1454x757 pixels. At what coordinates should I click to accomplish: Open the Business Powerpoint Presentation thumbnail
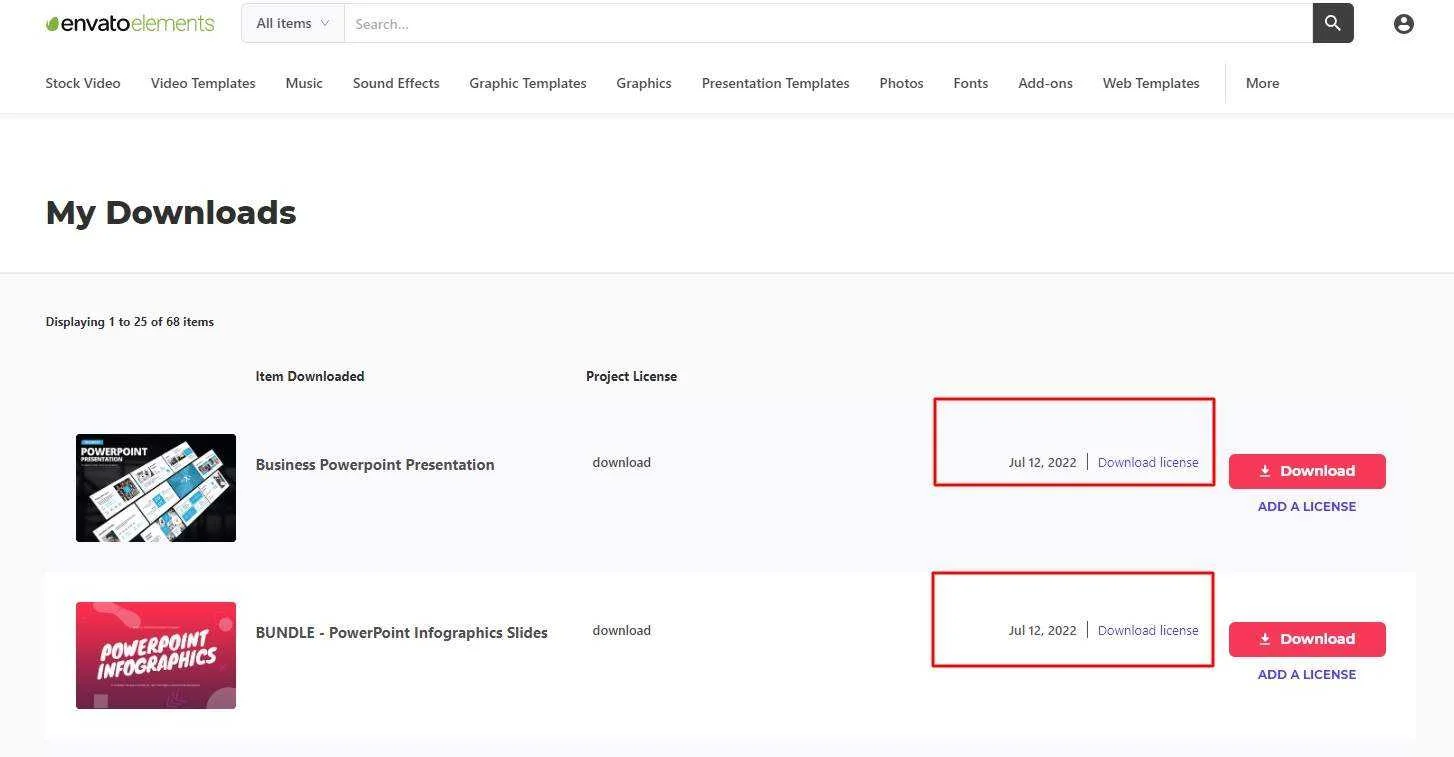point(156,488)
